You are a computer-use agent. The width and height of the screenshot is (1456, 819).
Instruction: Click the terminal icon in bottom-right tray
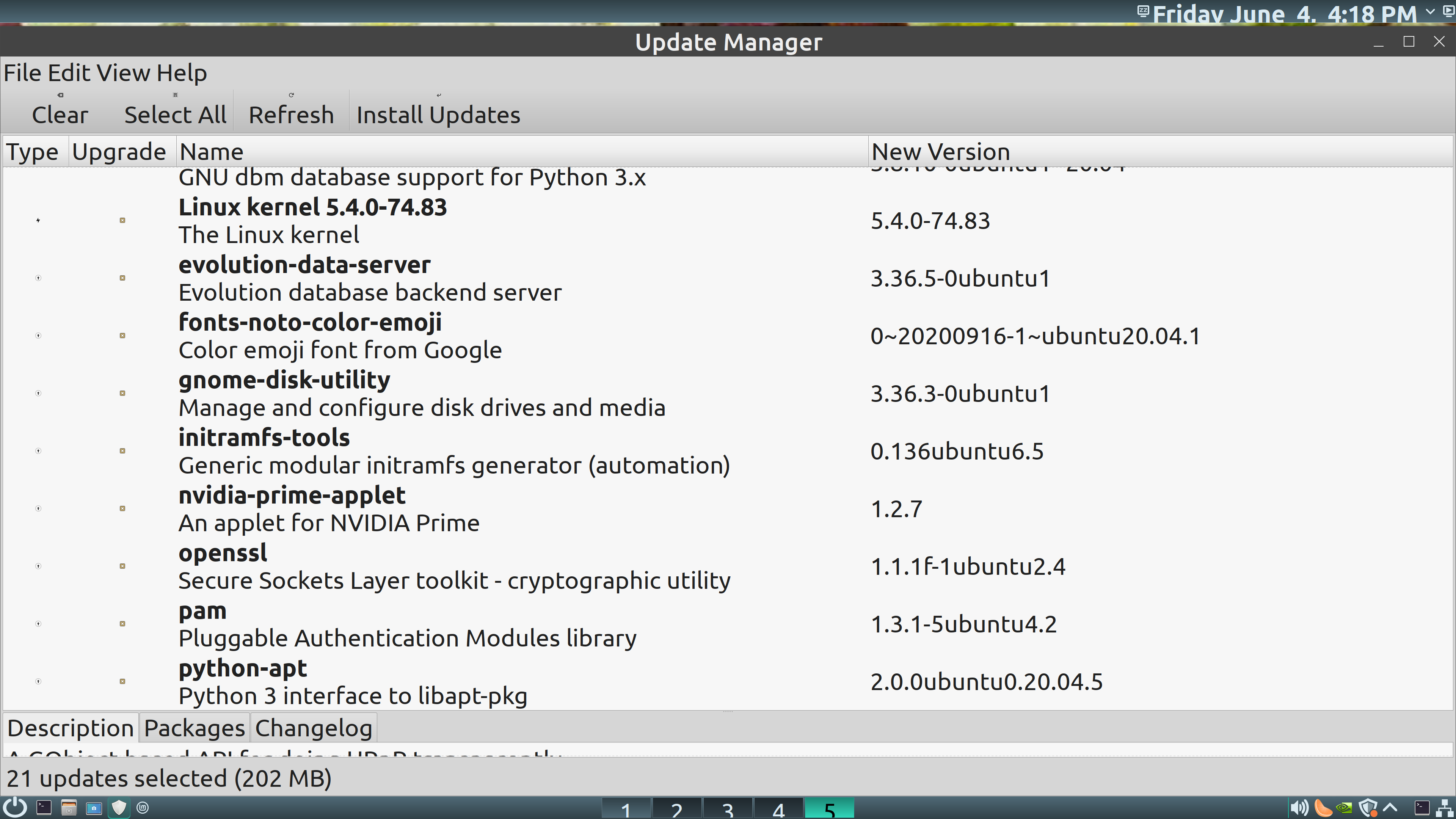(1422, 808)
